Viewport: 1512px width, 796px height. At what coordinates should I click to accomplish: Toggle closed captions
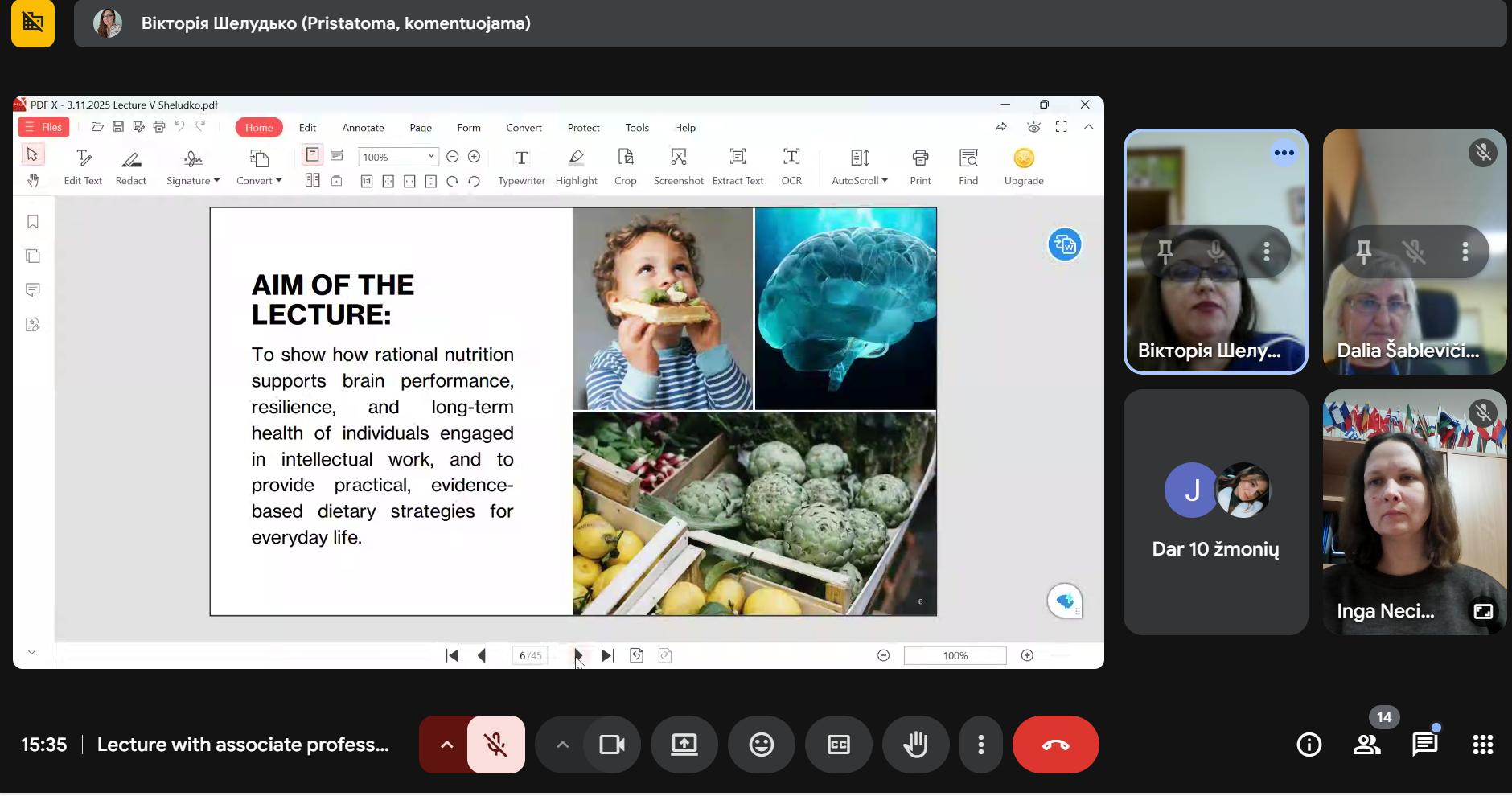(x=838, y=745)
